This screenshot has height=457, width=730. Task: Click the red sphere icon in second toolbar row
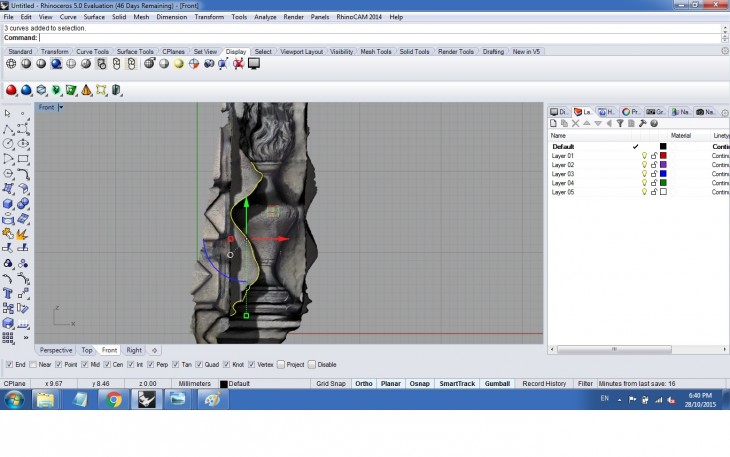(x=11, y=90)
